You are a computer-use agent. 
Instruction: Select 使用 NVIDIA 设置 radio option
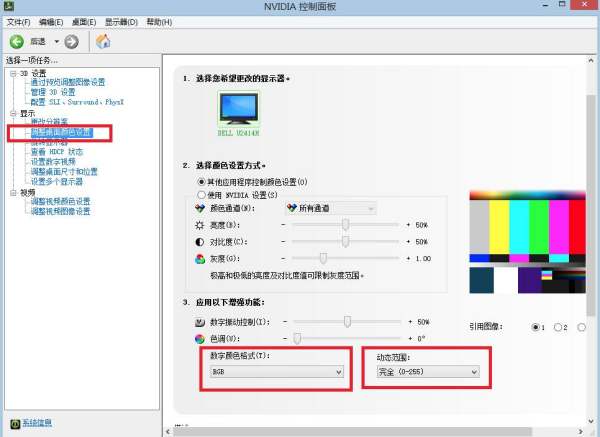(x=201, y=195)
